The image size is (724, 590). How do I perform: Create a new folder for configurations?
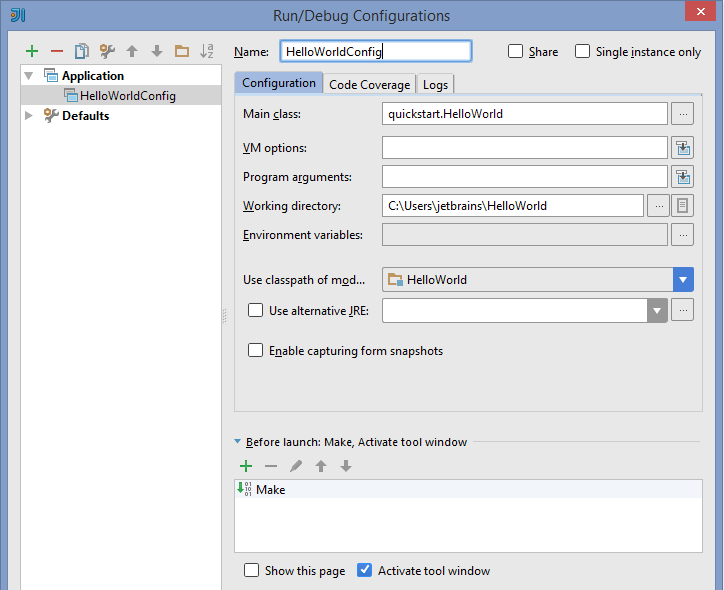tap(182, 51)
